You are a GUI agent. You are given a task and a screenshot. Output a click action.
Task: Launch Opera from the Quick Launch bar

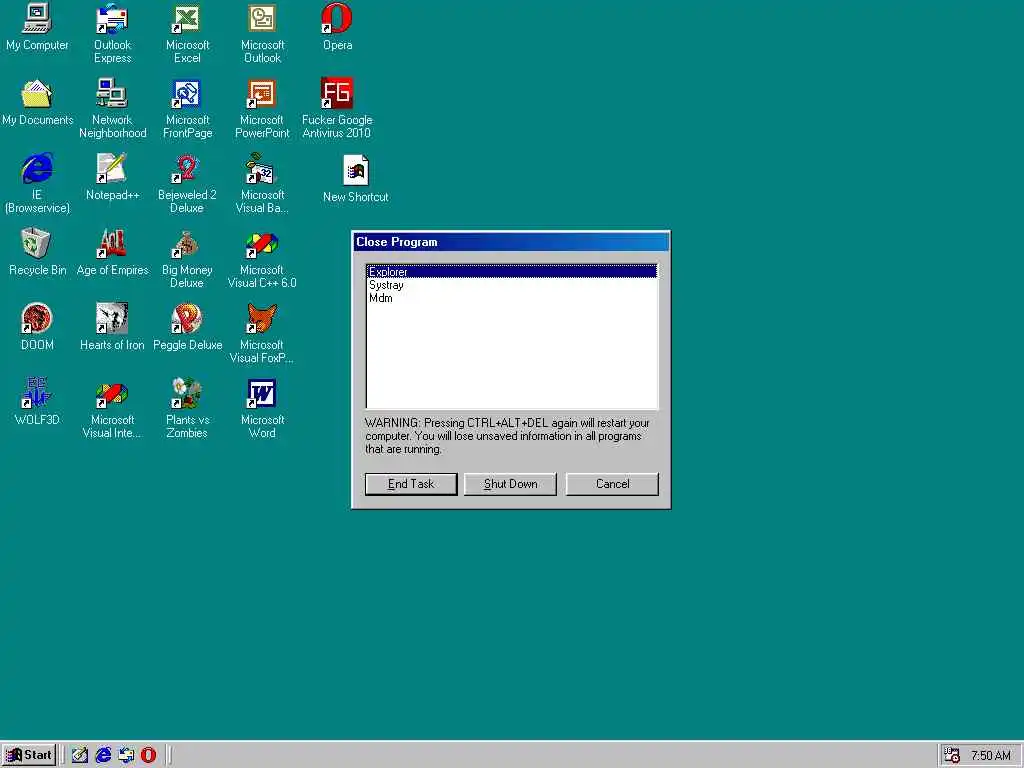149,755
